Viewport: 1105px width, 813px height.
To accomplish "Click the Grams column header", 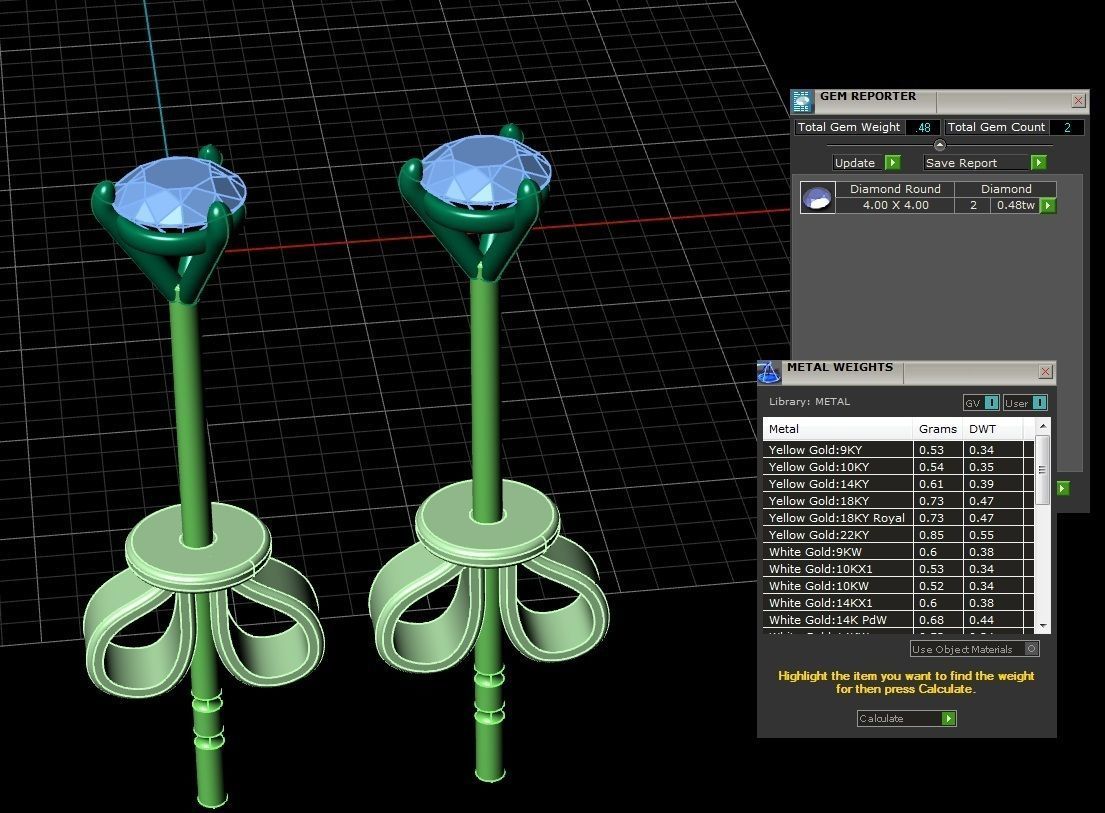I will tap(937, 428).
